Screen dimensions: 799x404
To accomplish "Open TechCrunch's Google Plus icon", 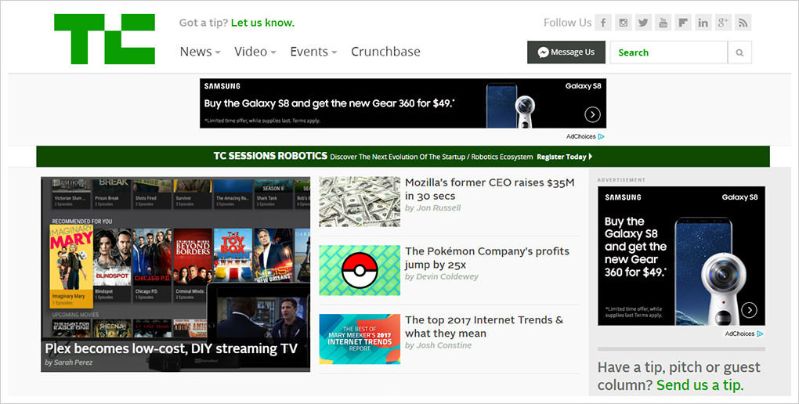I will click(x=723, y=22).
